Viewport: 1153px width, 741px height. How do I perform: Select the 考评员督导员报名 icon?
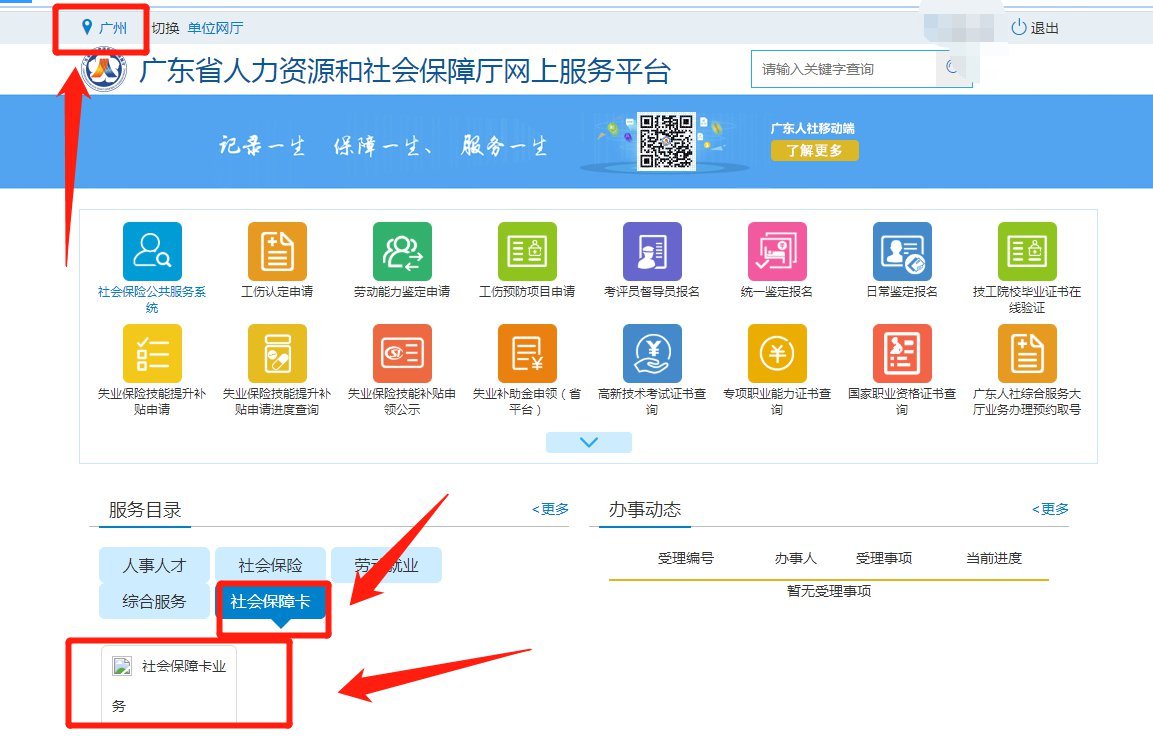point(652,252)
